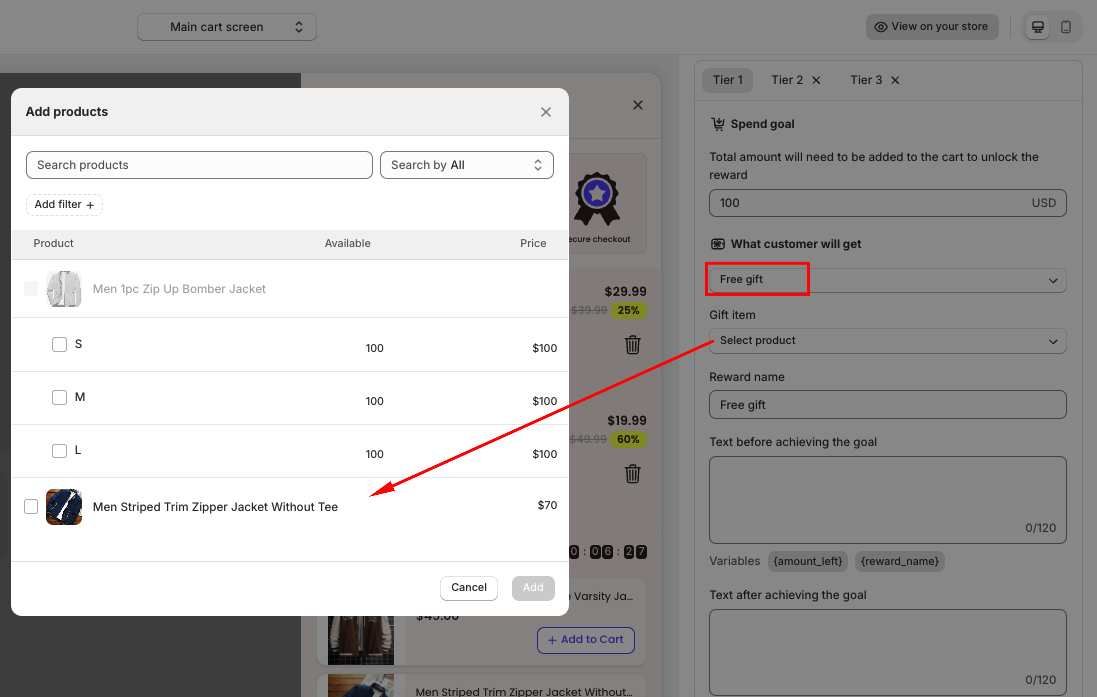Switch to desktop preview icon
Screen dimensions: 1097x697
coord(1038,27)
